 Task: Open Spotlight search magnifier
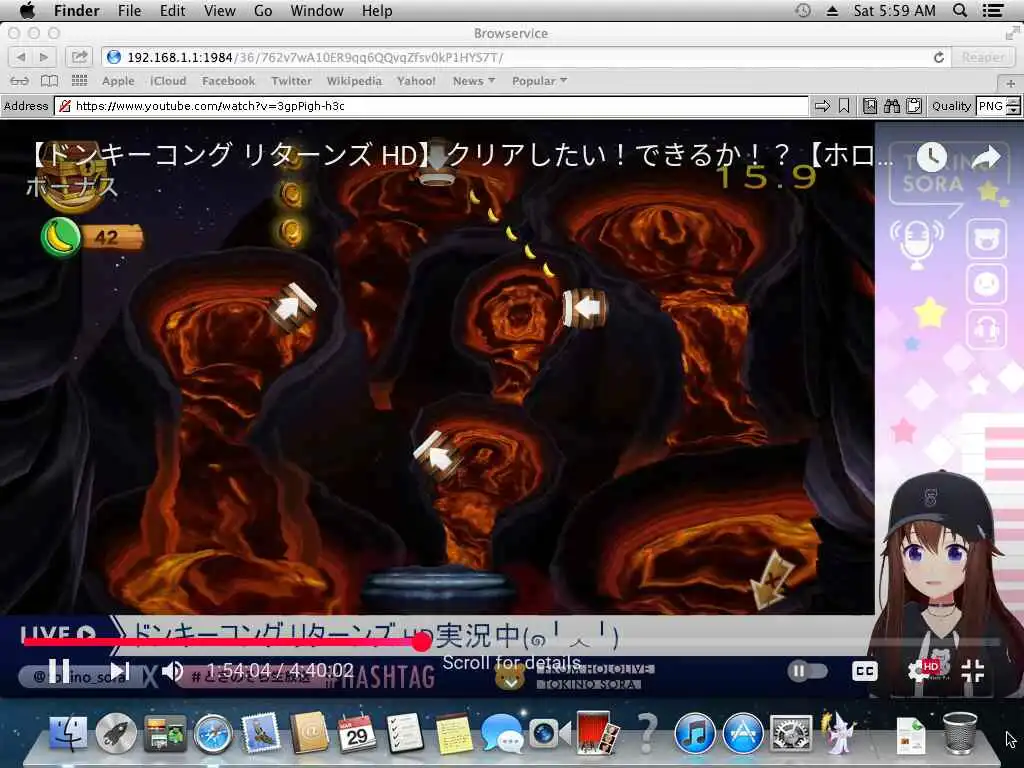click(x=959, y=10)
